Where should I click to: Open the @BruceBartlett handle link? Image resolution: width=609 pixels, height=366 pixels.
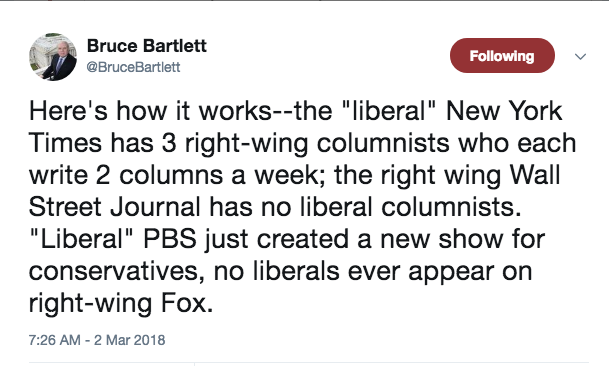tap(133, 67)
